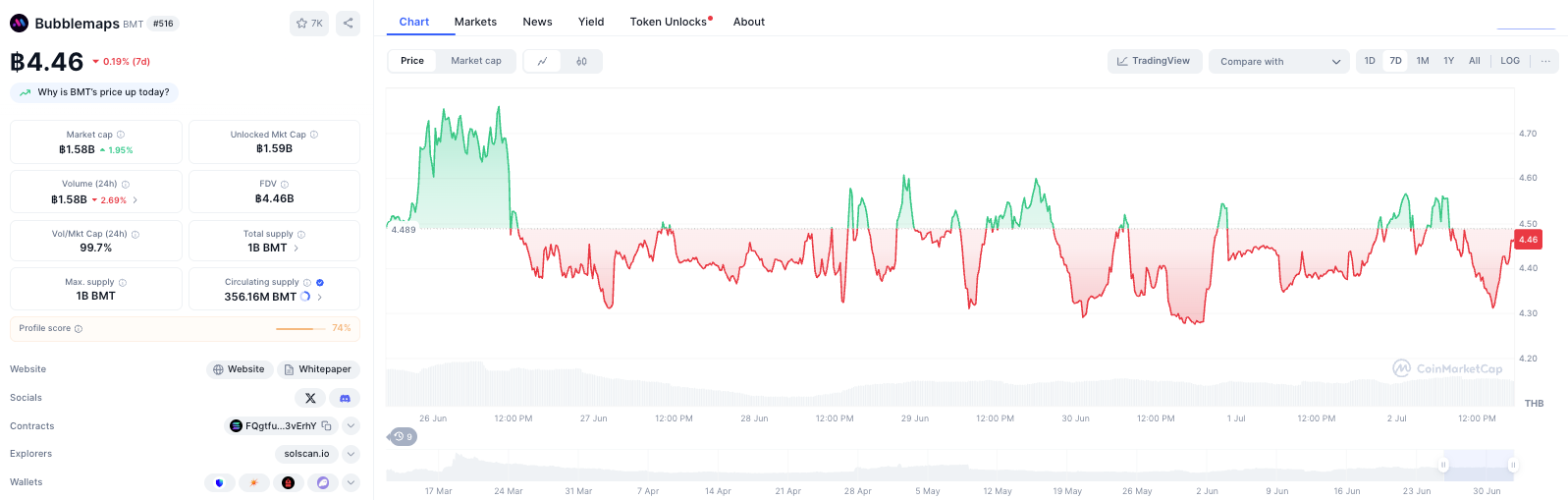Open the X (Twitter) social link
Viewport: 1568px width, 500px height.
(310, 398)
